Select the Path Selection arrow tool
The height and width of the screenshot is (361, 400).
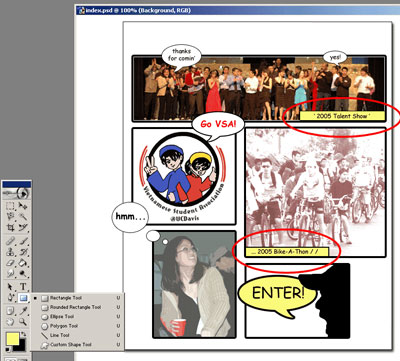[x=11, y=286]
